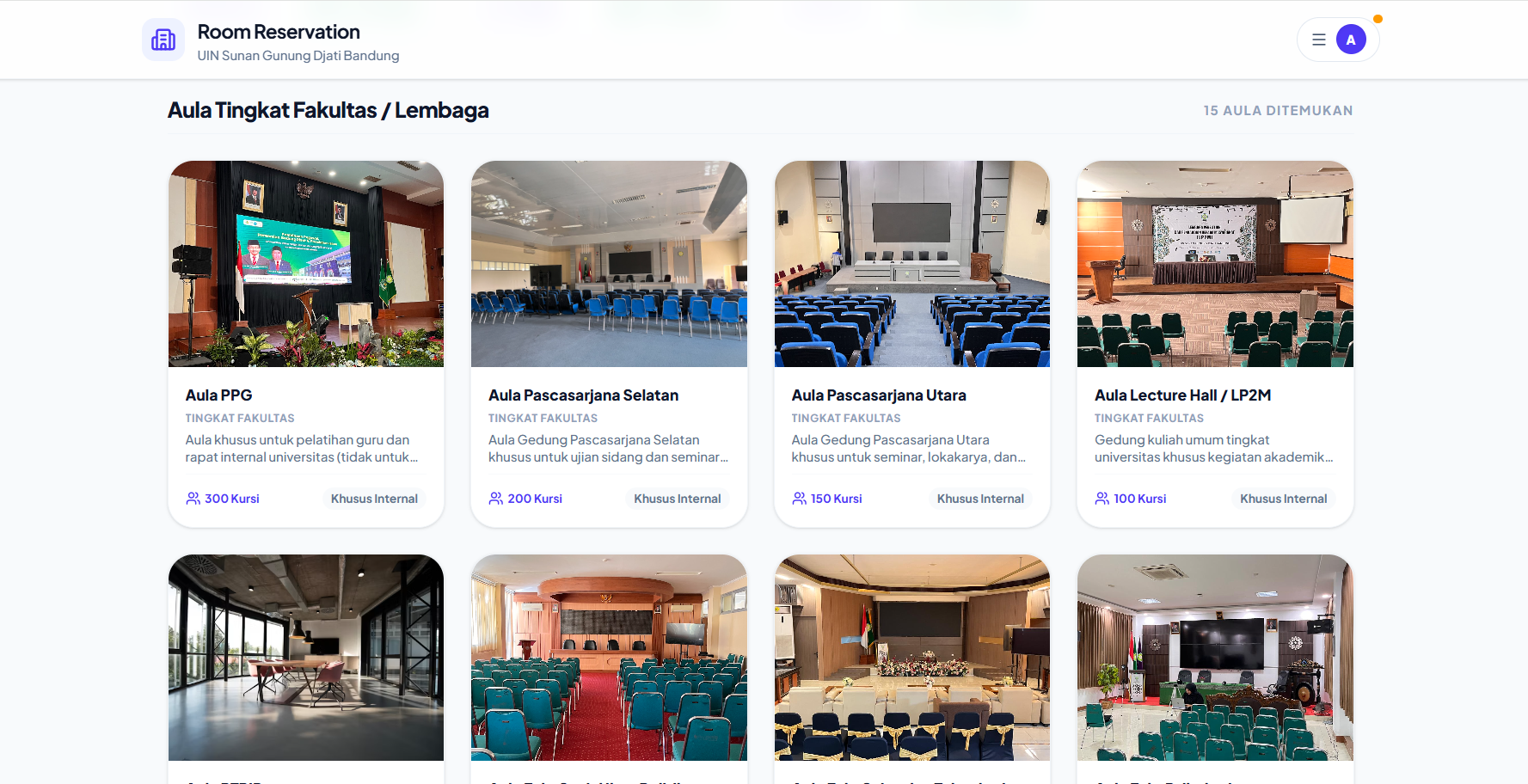Screen dimensions: 1528x784
Task: Open the Aula Pascasarjana Selatan title
Action: pyautogui.click(x=583, y=395)
